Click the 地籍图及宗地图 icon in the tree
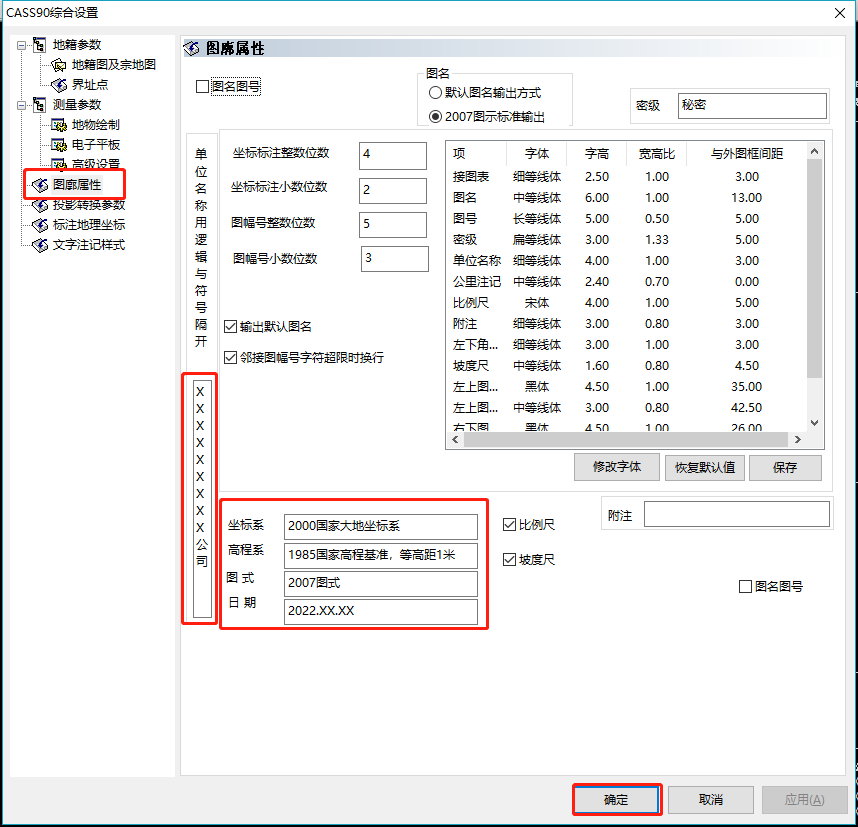 tap(58, 64)
